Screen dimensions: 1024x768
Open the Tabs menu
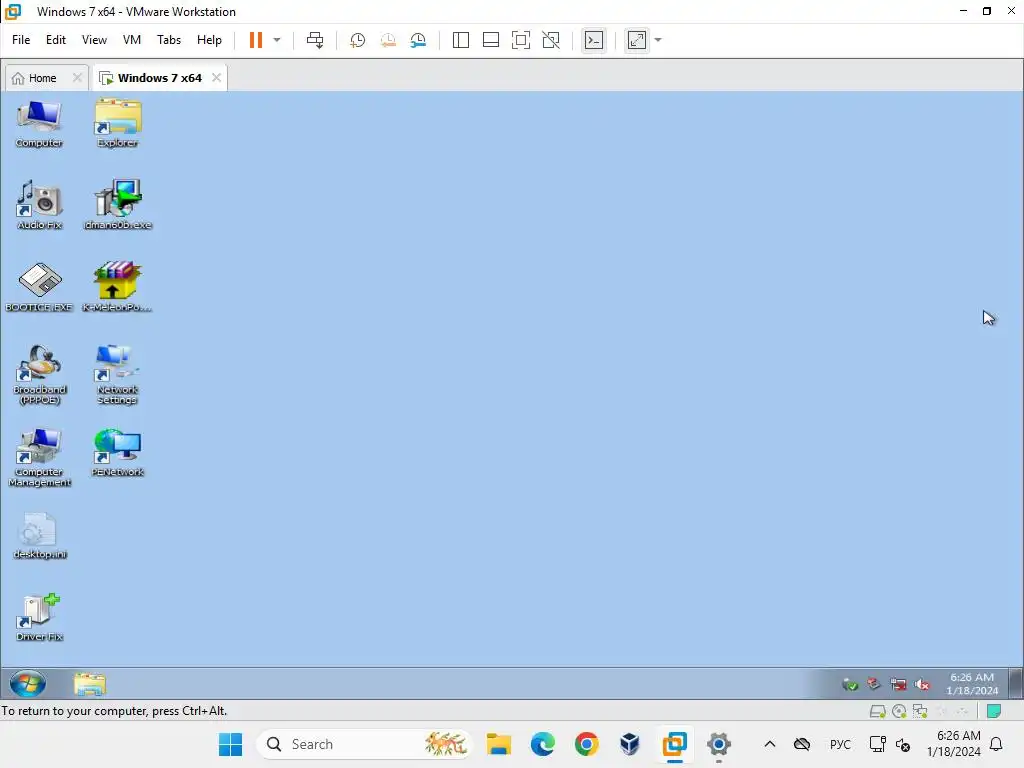[168, 40]
